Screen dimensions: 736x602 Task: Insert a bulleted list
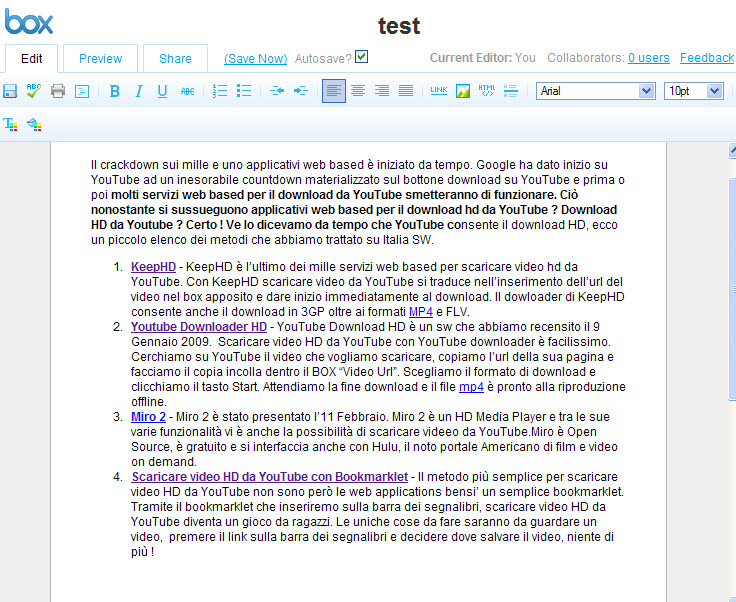pos(244,91)
